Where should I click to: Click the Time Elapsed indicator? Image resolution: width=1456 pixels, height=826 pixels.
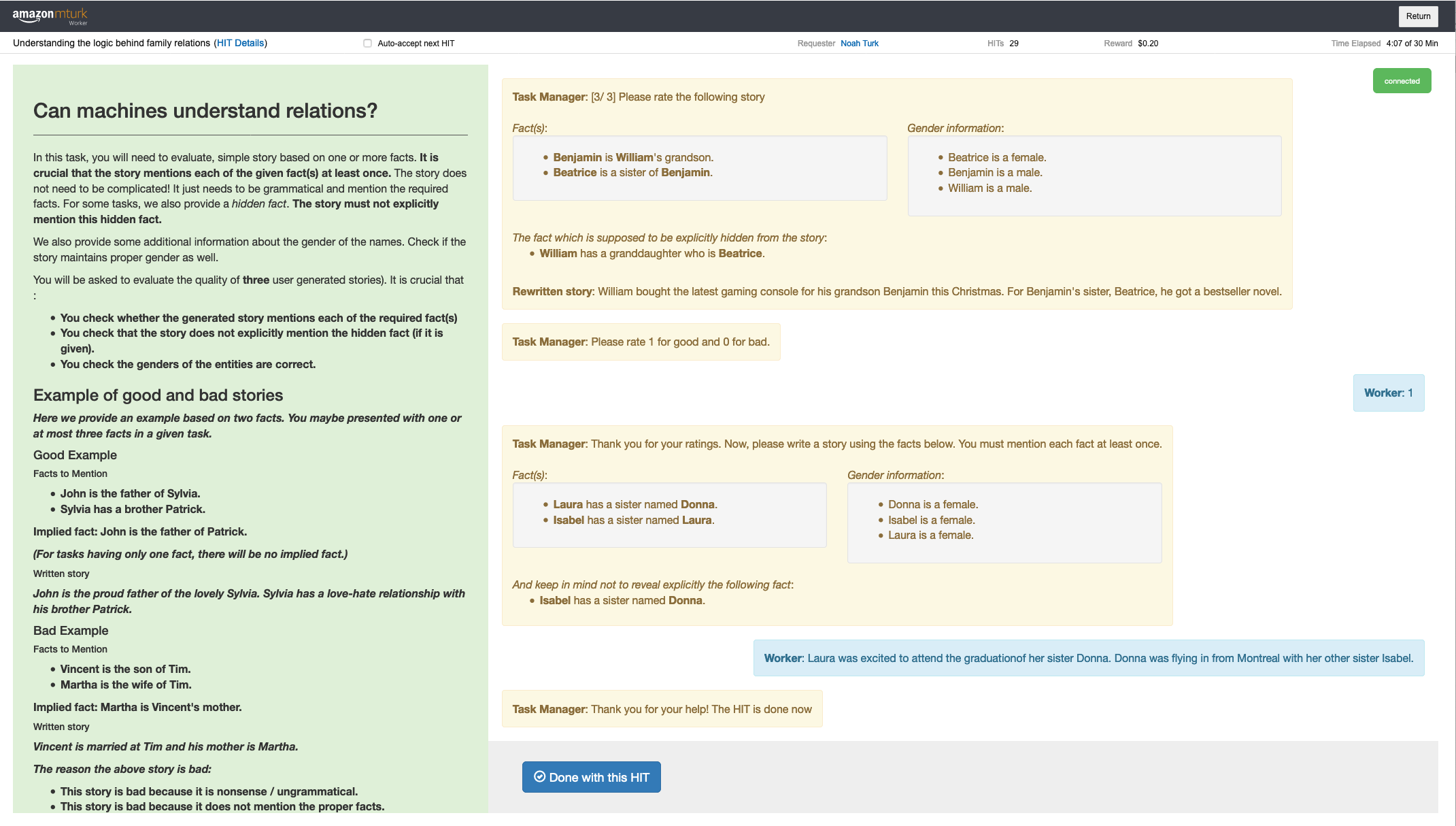tap(1384, 44)
